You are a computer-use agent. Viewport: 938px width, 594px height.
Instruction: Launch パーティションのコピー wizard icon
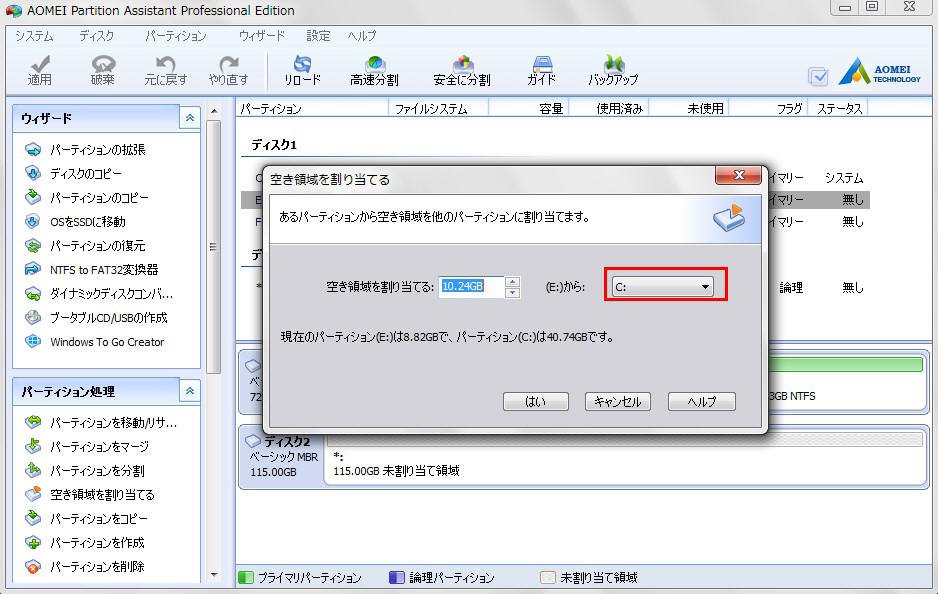33,197
